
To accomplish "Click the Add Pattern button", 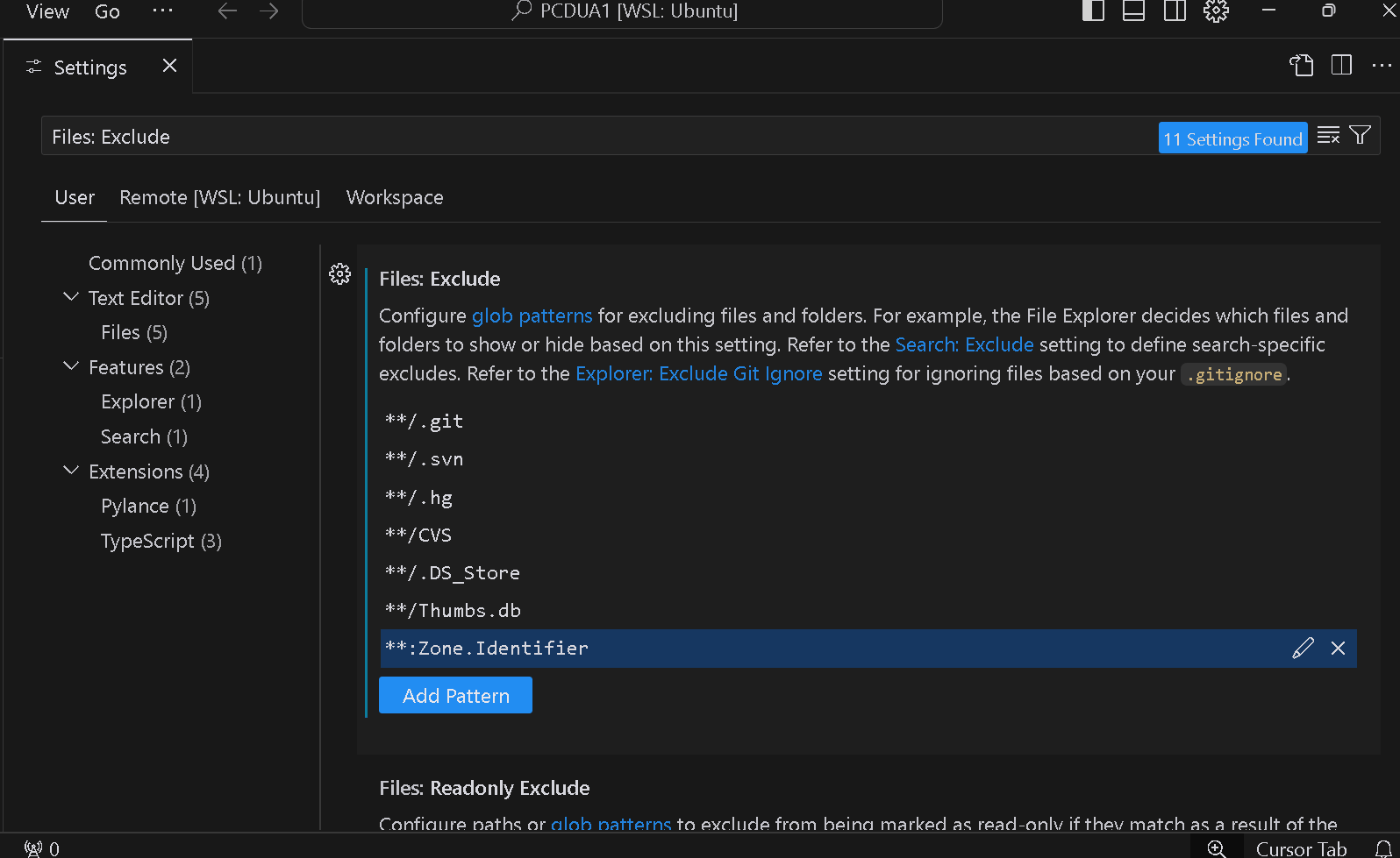I will click(455, 694).
